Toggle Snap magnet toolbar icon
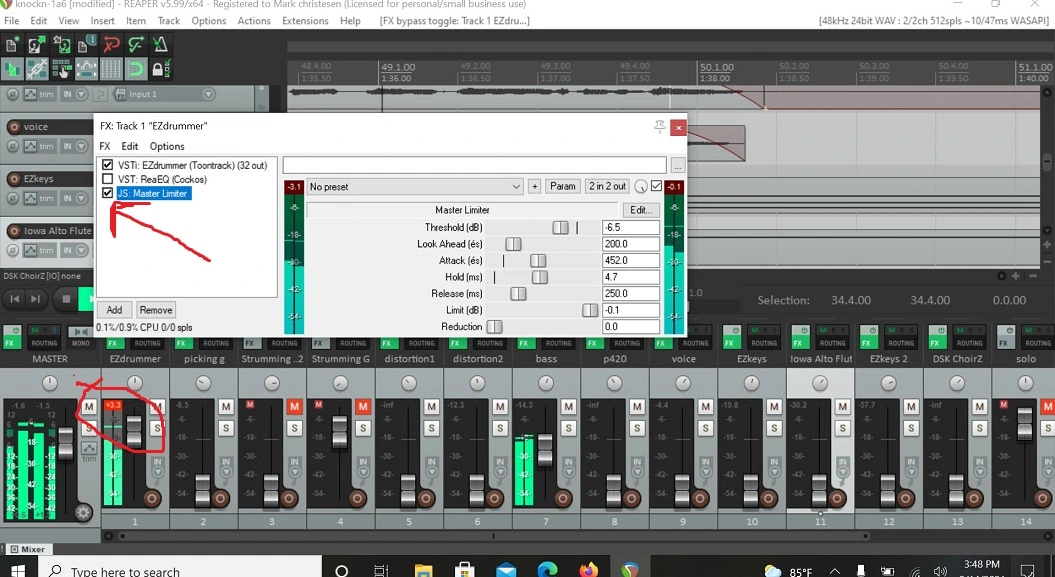 135,69
